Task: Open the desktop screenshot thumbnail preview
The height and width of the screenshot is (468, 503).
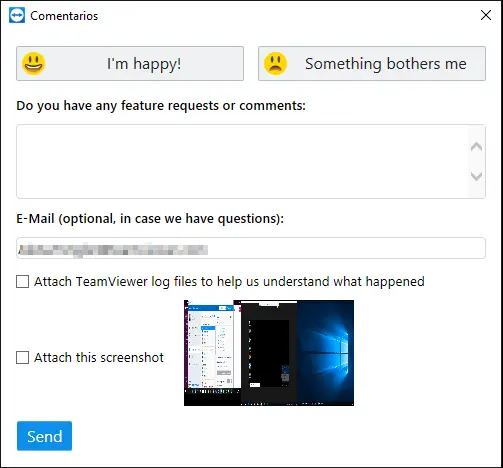Action: (x=269, y=353)
